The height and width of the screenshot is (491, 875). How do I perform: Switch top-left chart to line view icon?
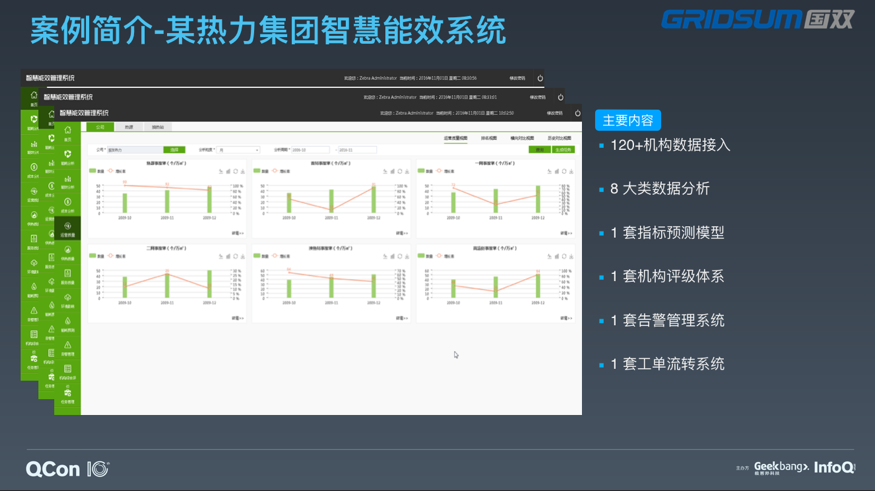221,171
